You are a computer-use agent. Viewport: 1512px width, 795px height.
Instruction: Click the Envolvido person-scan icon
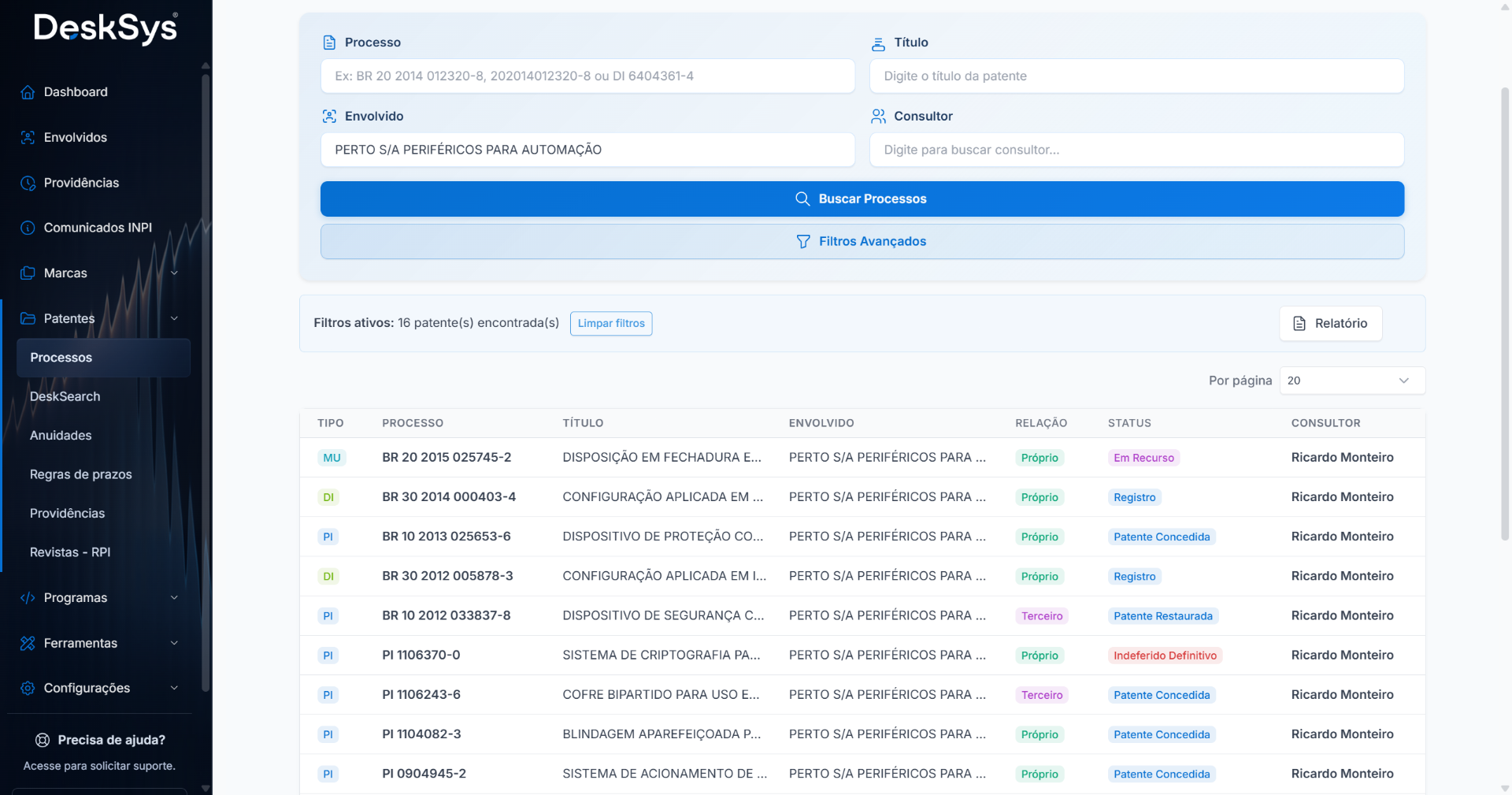click(x=329, y=117)
